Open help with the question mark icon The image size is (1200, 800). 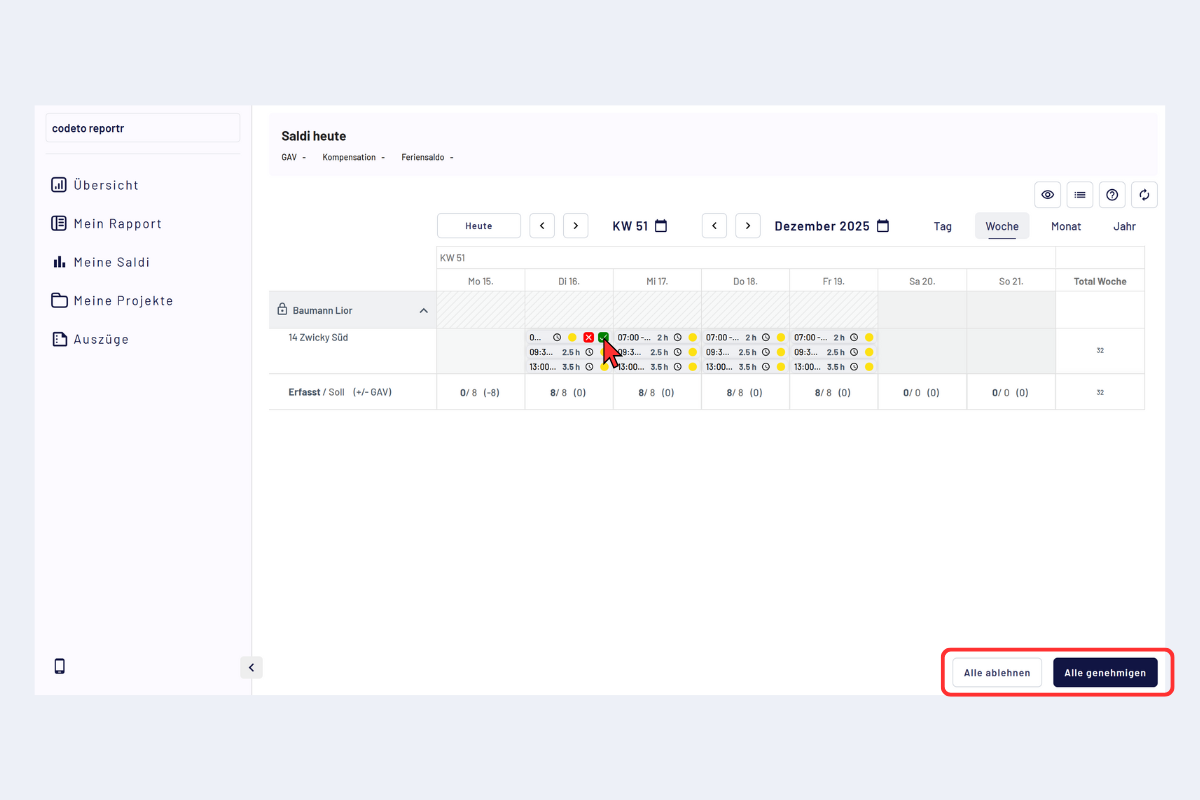point(1112,195)
